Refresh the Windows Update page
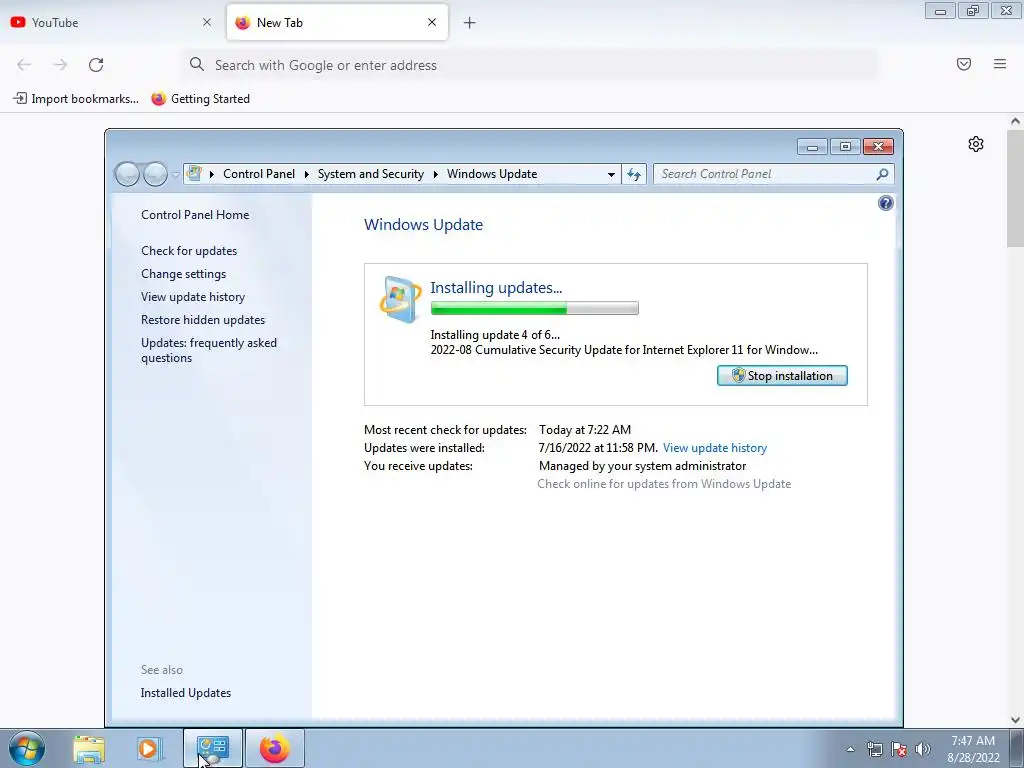The height and width of the screenshot is (768, 1024). click(x=633, y=174)
